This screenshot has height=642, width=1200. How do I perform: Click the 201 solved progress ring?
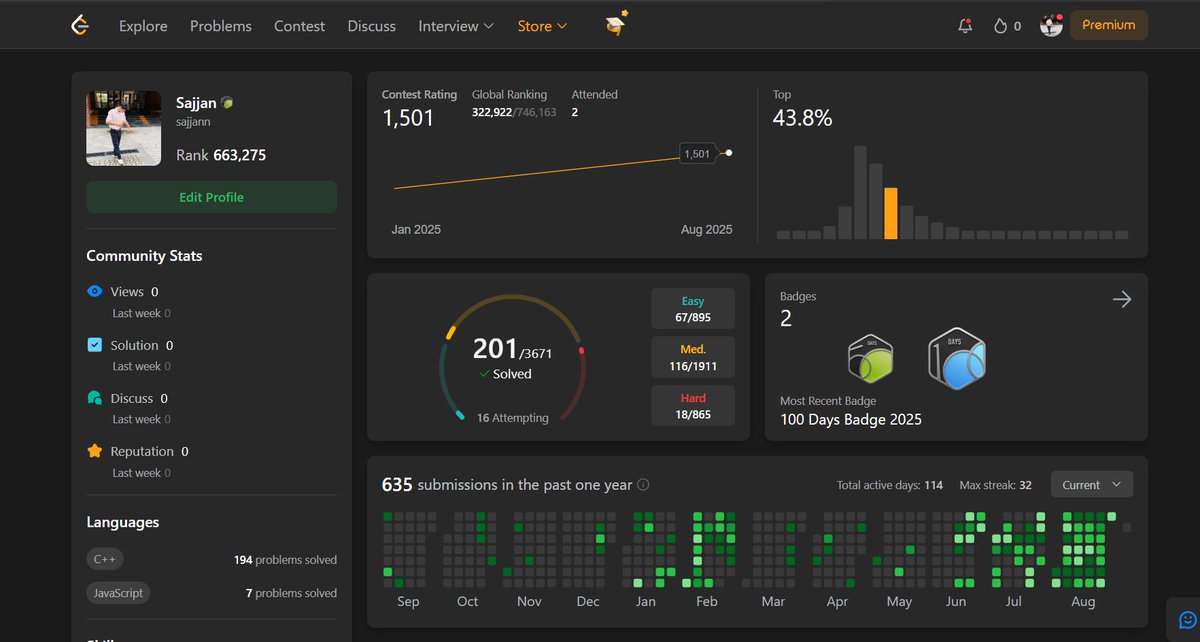tap(513, 358)
